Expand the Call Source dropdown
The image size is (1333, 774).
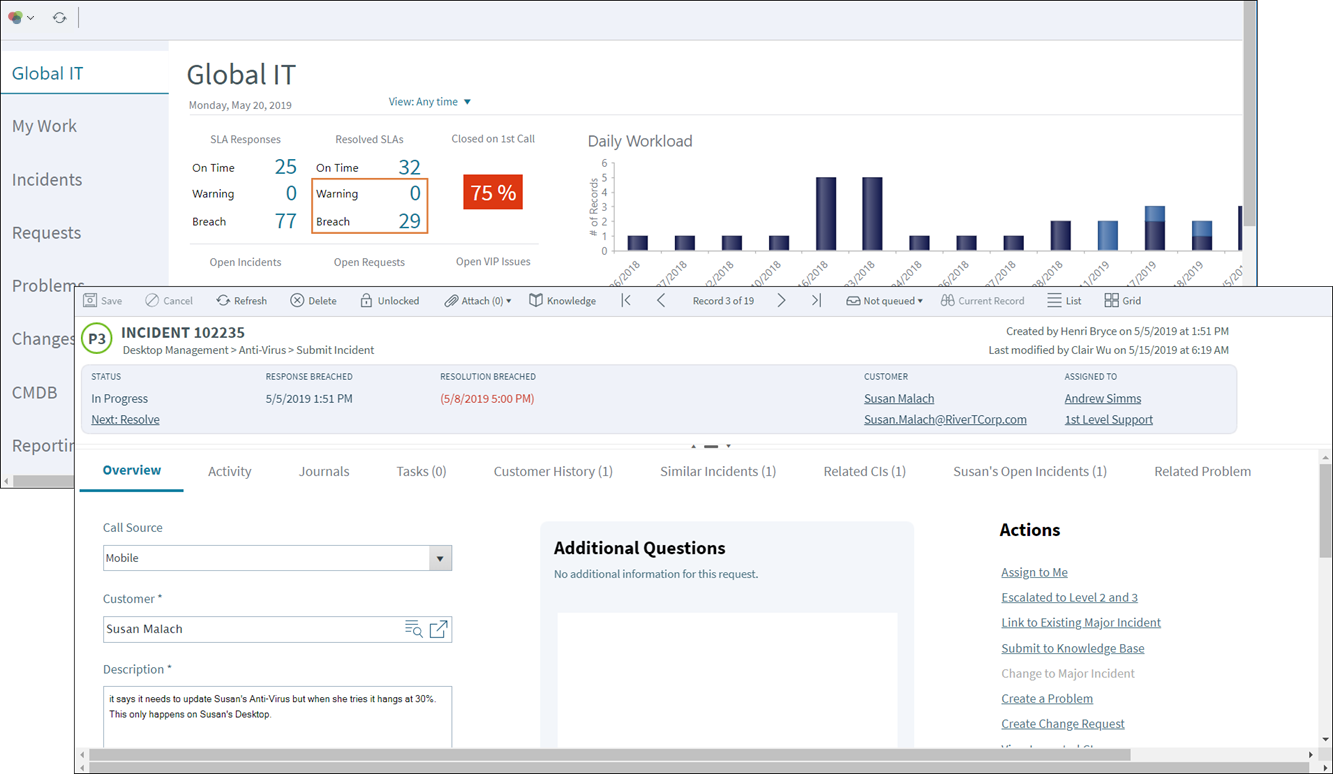coord(440,558)
